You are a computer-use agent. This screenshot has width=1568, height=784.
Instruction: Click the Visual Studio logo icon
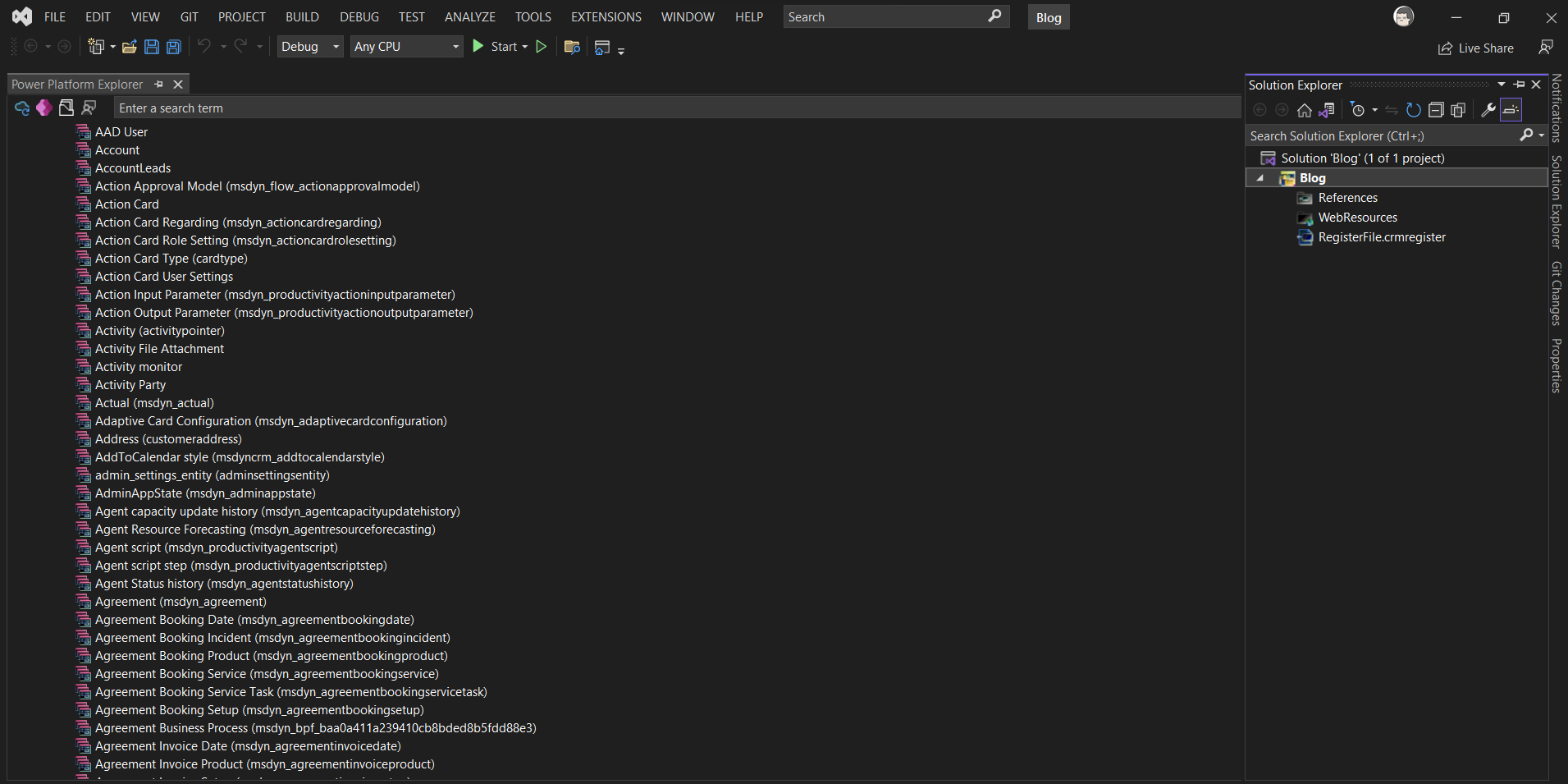click(x=22, y=16)
